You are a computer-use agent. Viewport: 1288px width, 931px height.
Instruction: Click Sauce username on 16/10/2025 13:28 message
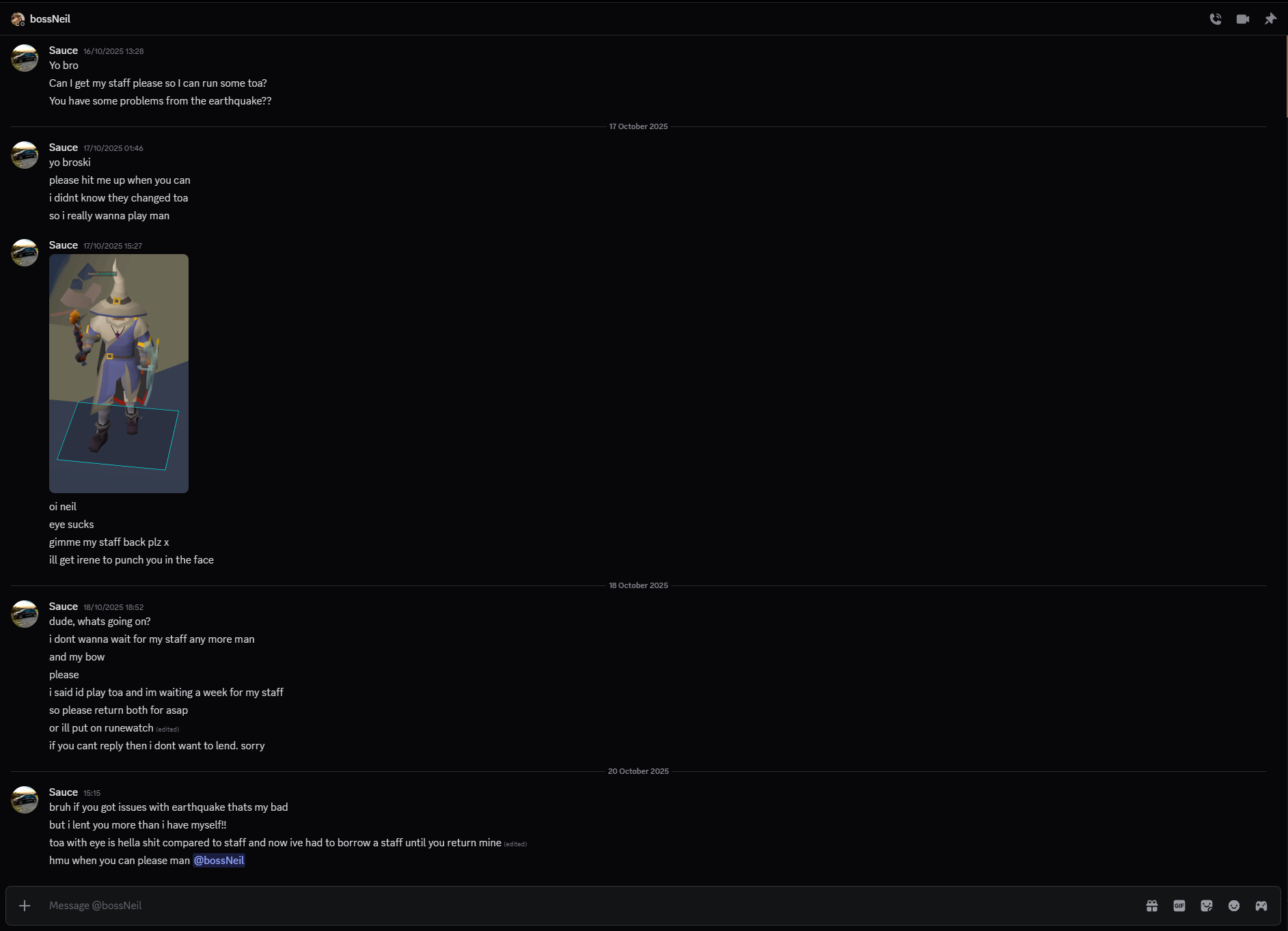63,51
